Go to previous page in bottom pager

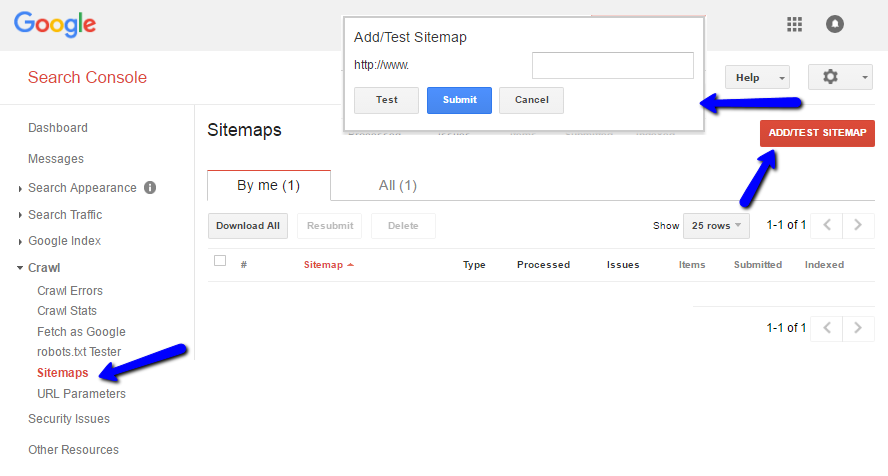pyautogui.click(x=827, y=328)
